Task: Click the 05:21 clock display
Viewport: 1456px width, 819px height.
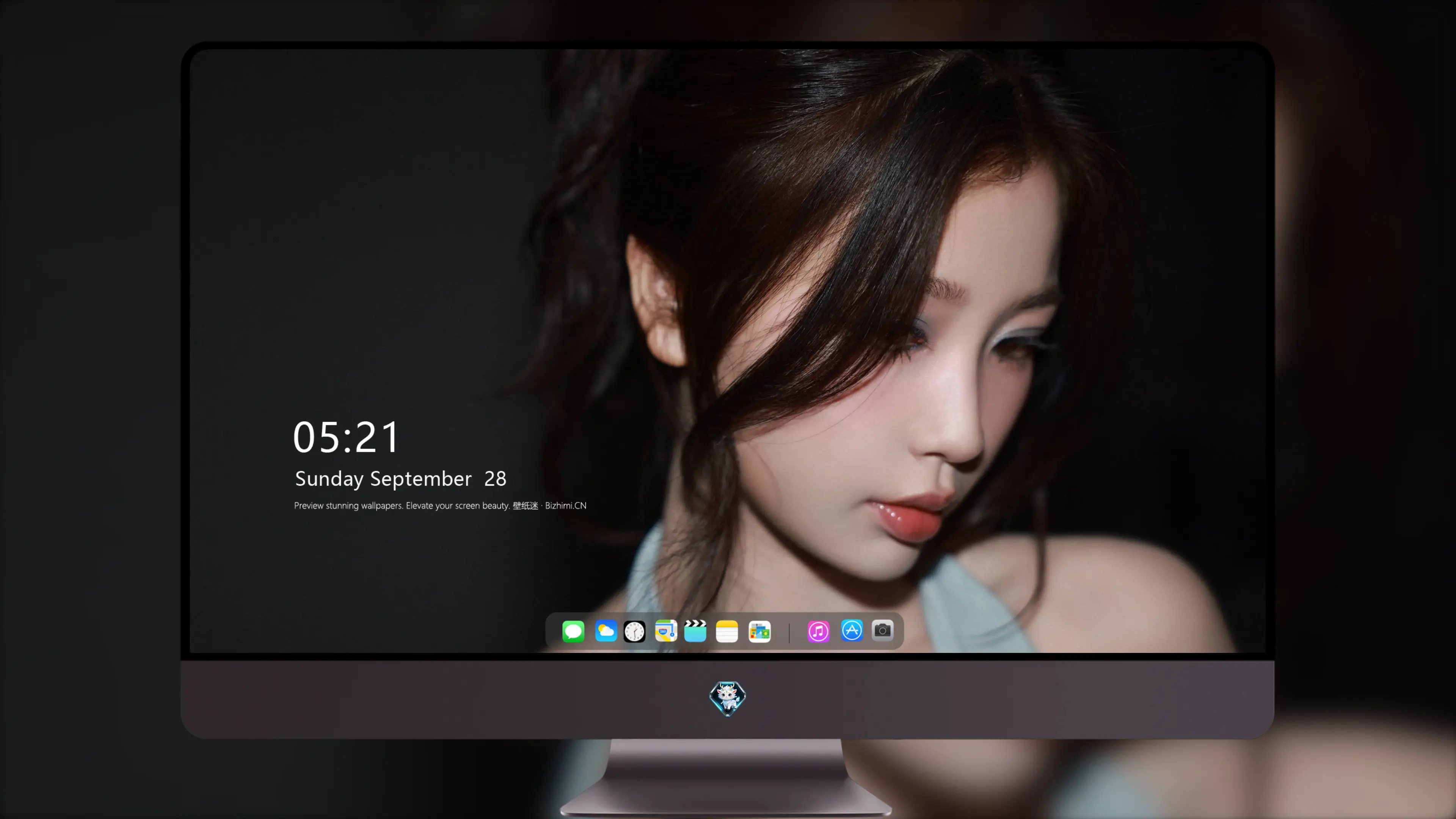Action: 346,437
